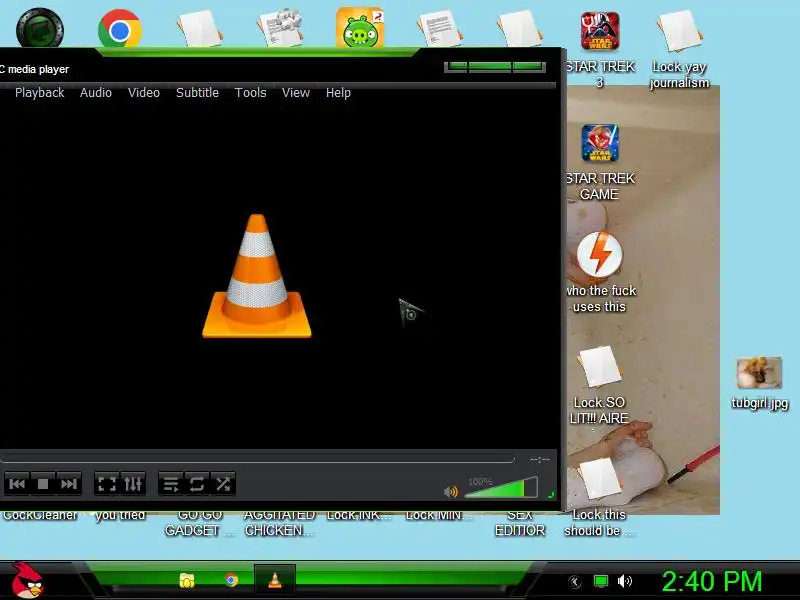Stop playback with the square stop button
Image resolution: width=800 pixels, height=600 pixels.
[x=43, y=484]
